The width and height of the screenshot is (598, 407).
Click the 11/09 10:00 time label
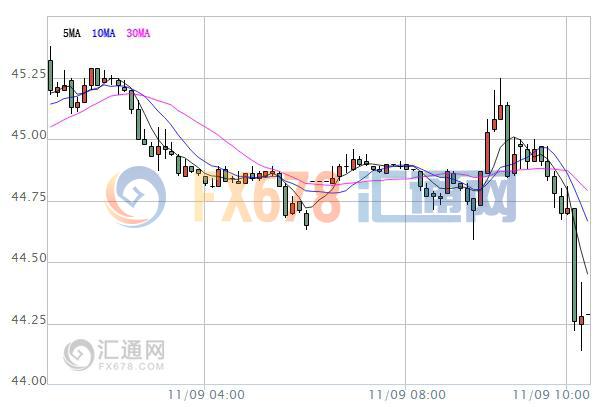pos(551,394)
